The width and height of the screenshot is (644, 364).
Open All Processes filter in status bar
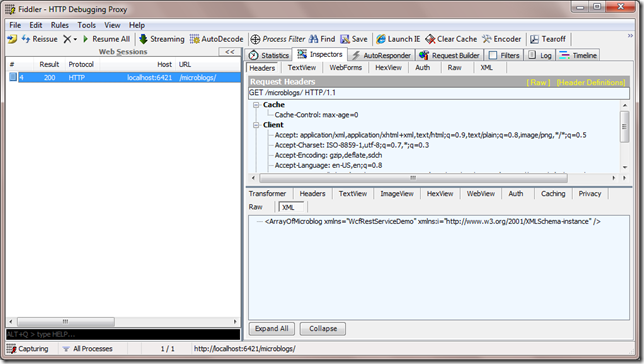(x=87, y=349)
